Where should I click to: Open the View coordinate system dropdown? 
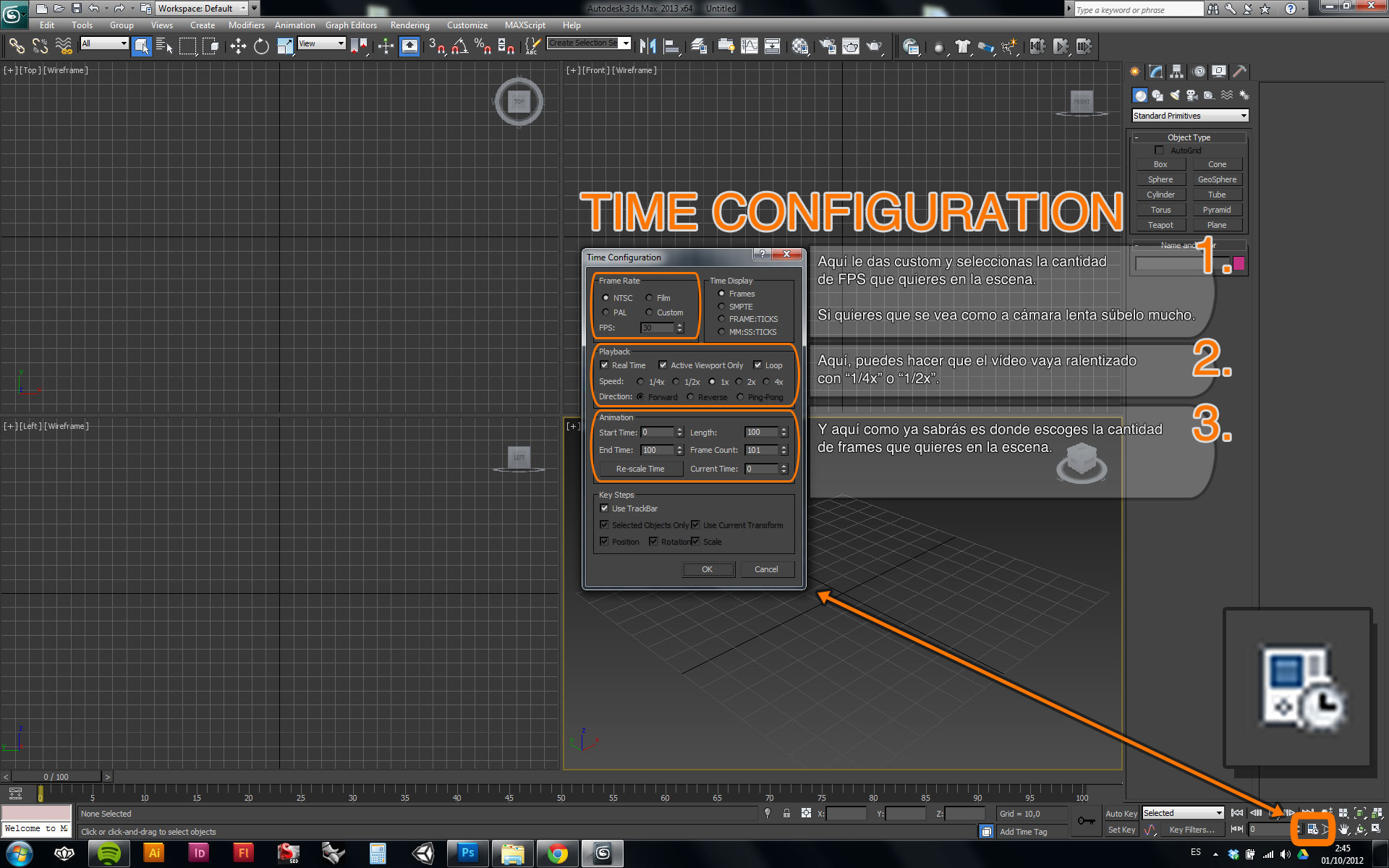point(321,44)
